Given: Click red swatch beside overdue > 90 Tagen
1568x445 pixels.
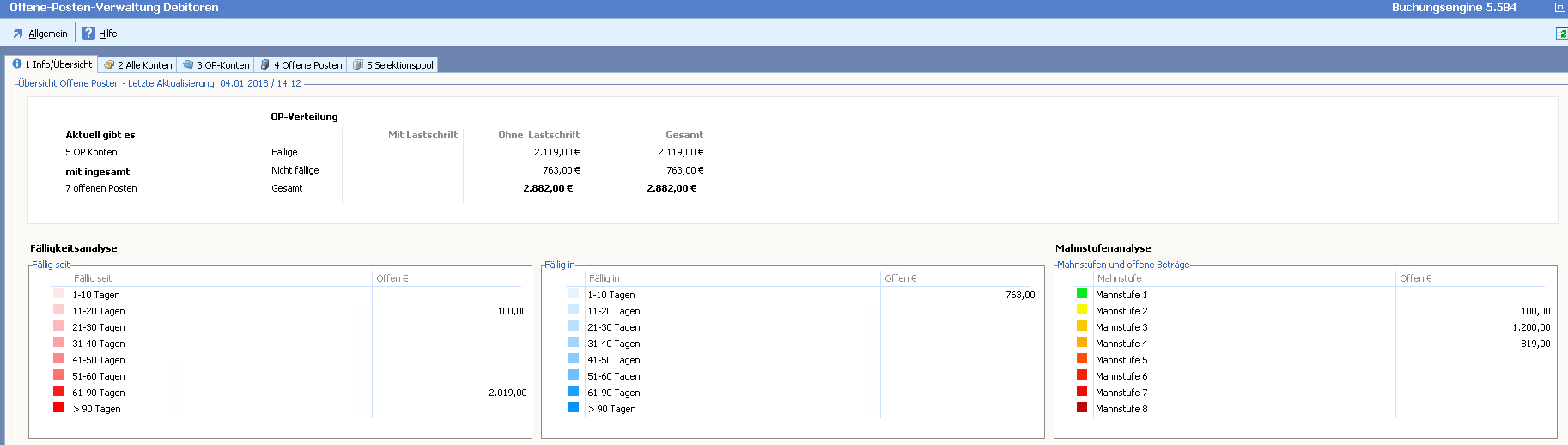Looking at the screenshot, I should coord(58,408).
